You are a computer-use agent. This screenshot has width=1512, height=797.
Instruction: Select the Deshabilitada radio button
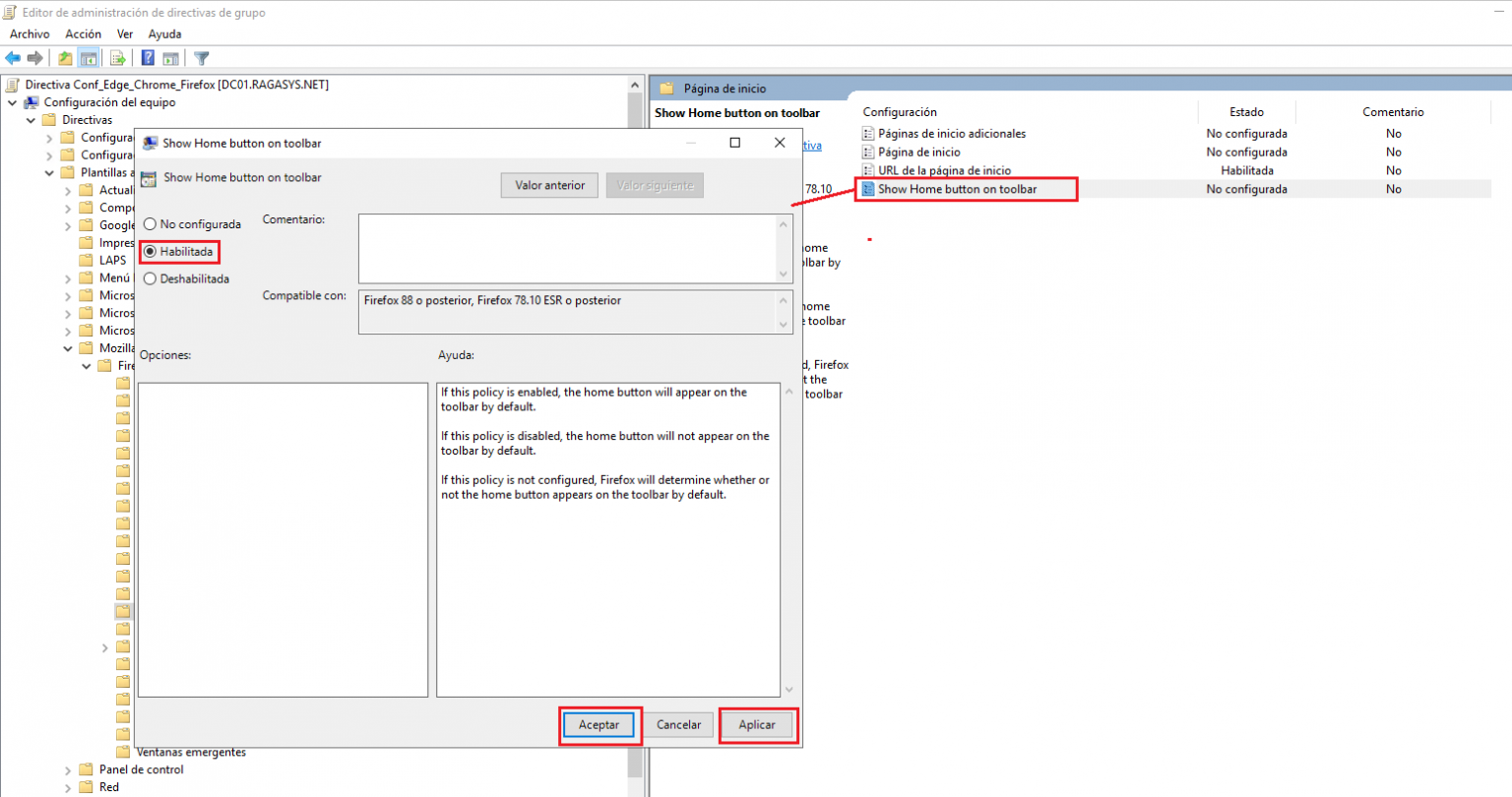click(150, 278)
